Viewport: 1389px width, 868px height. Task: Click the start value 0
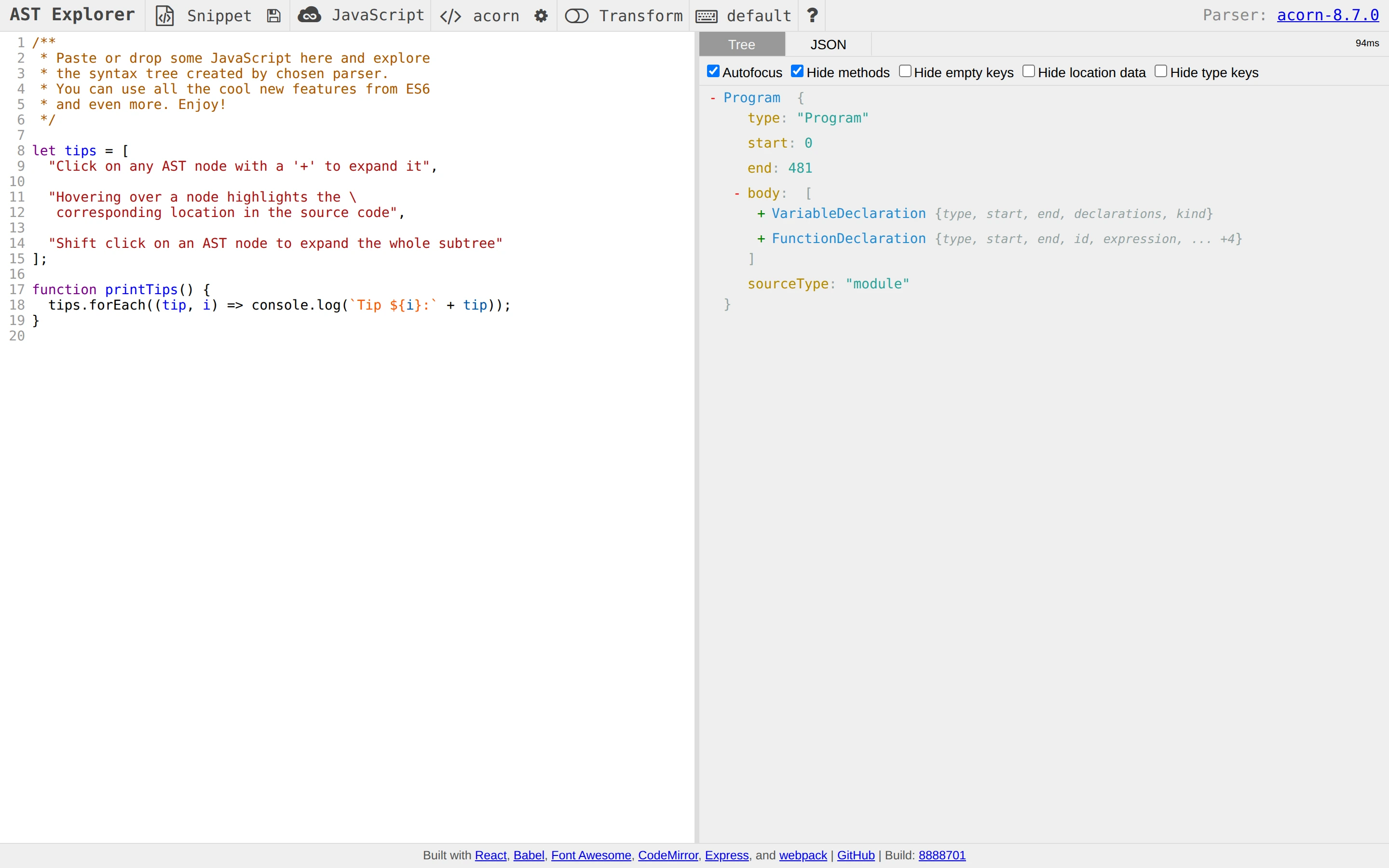coord(808,143)
